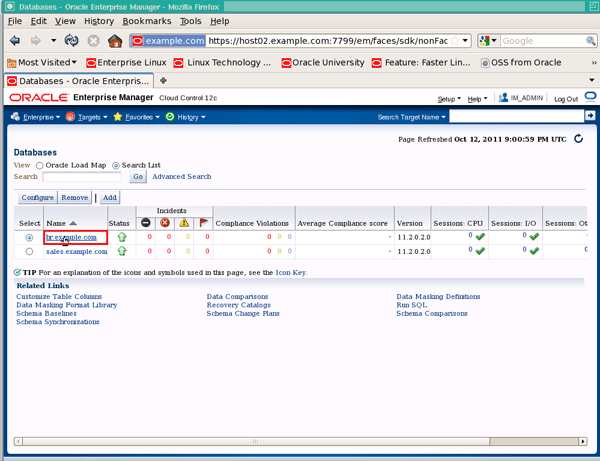600x461 pixels.
Task: Open the hr.example.com database link
Action: click(x=71, y=237)
